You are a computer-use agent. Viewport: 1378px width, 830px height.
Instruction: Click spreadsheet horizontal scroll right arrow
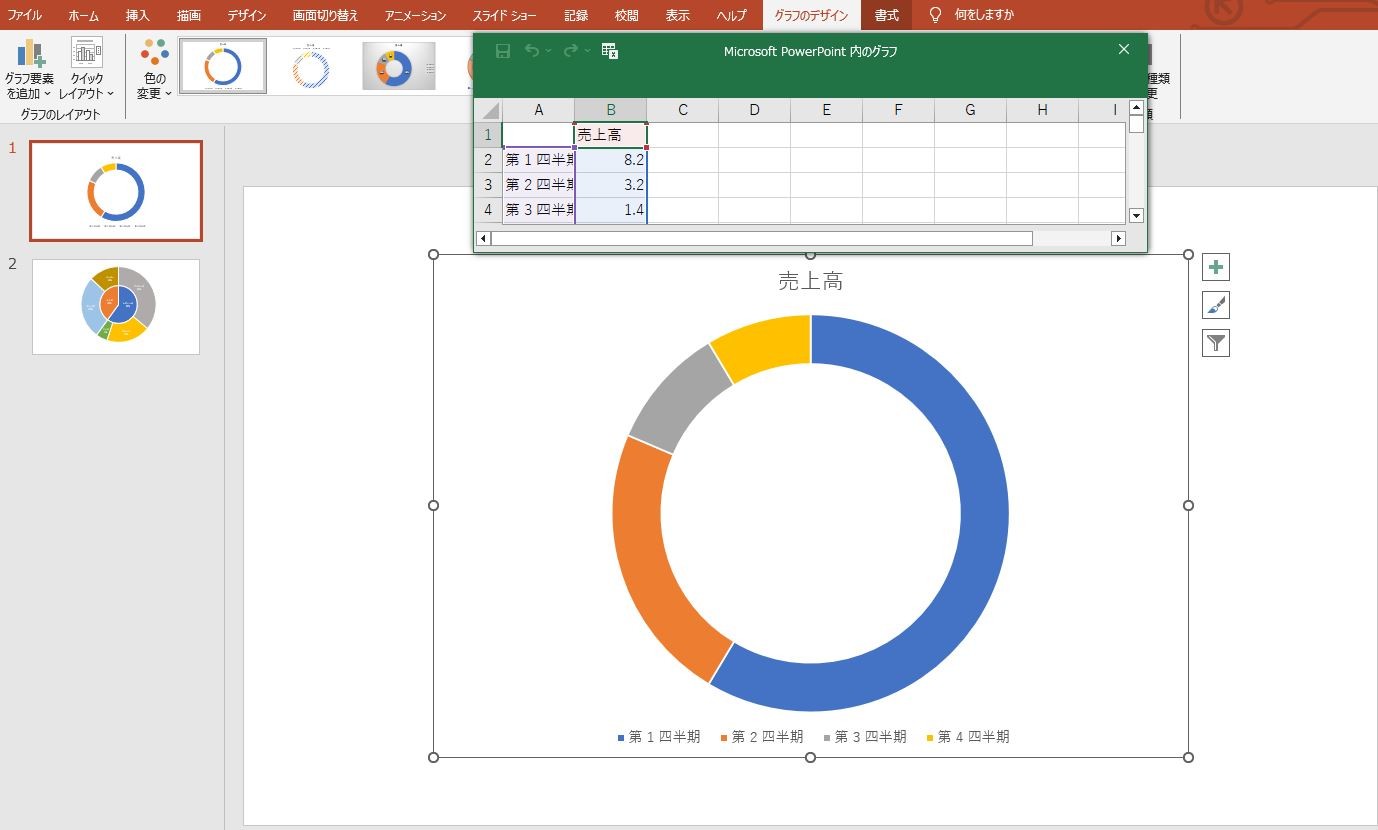pyautogui.click(x=1118, y=238)
